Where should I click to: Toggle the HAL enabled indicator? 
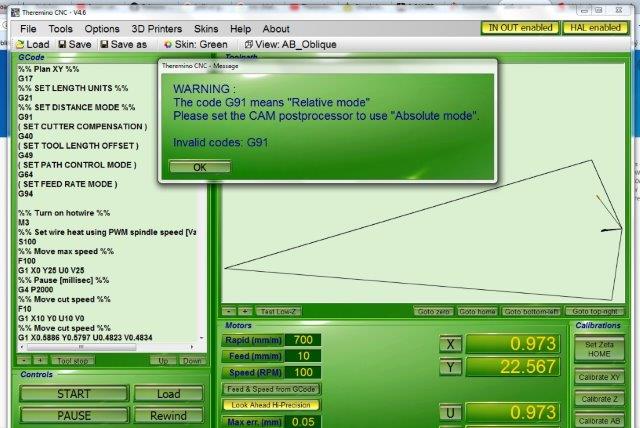click(596, 28)
